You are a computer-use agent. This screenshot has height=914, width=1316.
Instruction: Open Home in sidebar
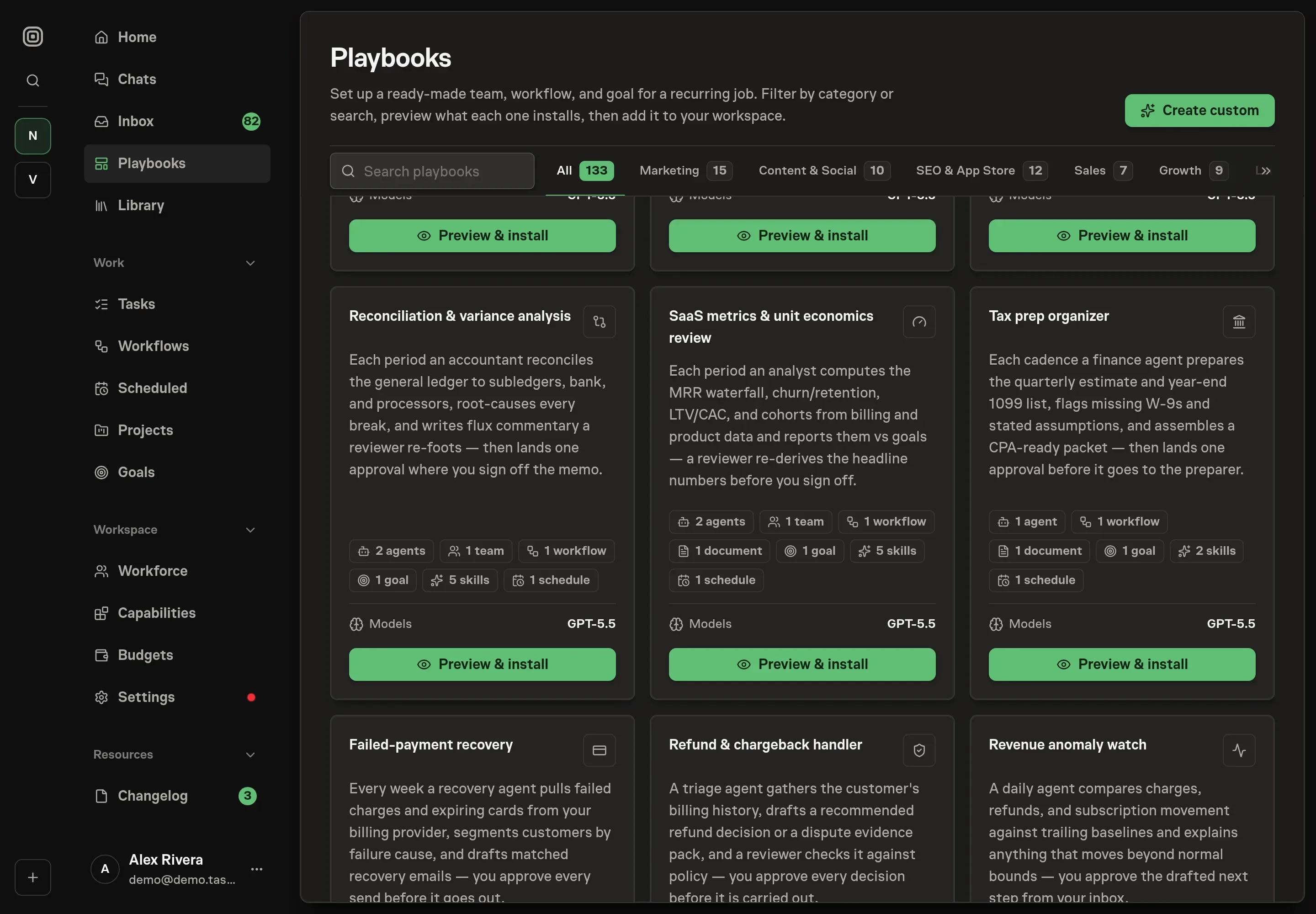click(177, 37)
